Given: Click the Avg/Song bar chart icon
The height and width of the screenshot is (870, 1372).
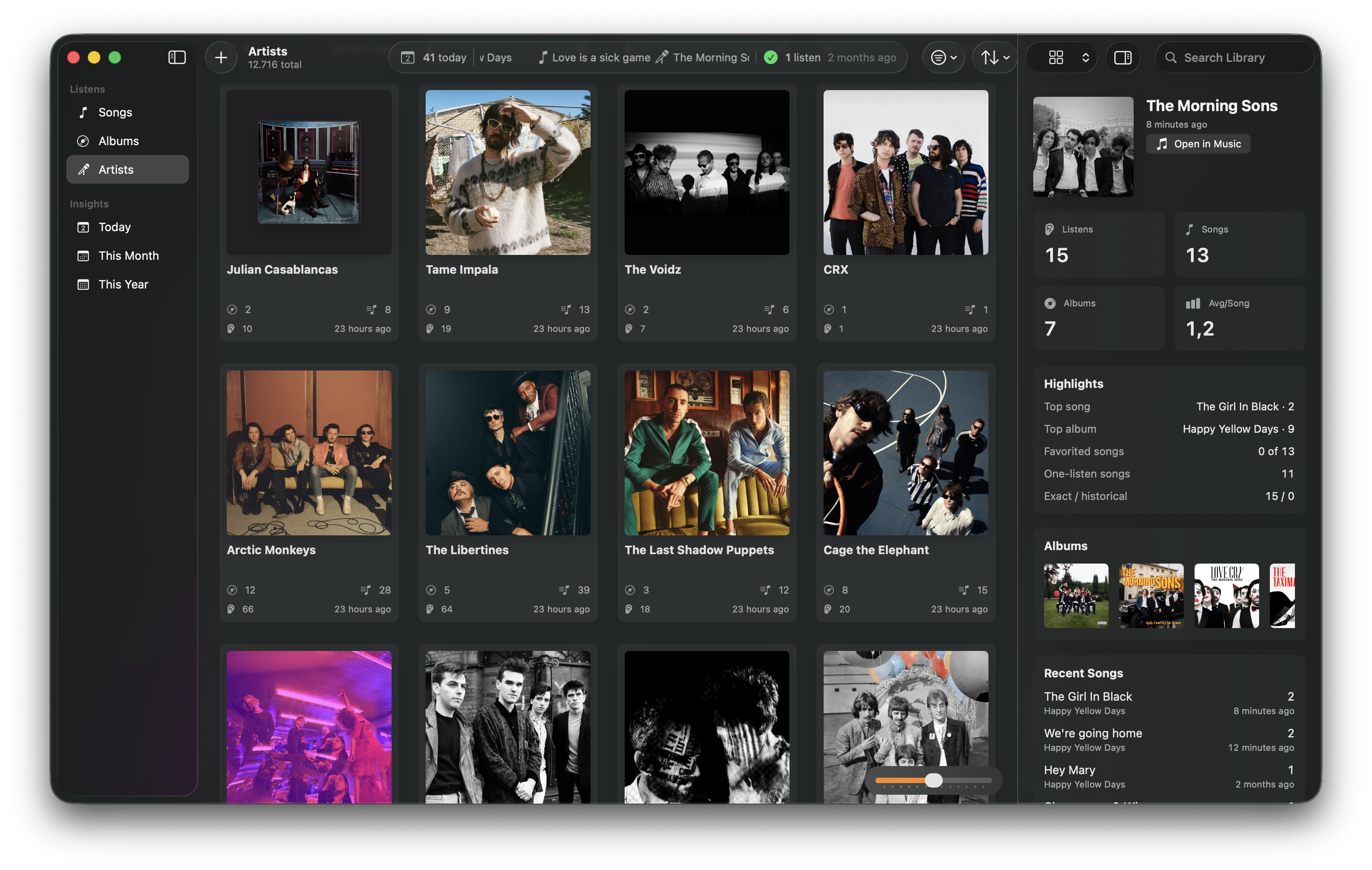Looking at the screenshot, I should click(1192, 303).
